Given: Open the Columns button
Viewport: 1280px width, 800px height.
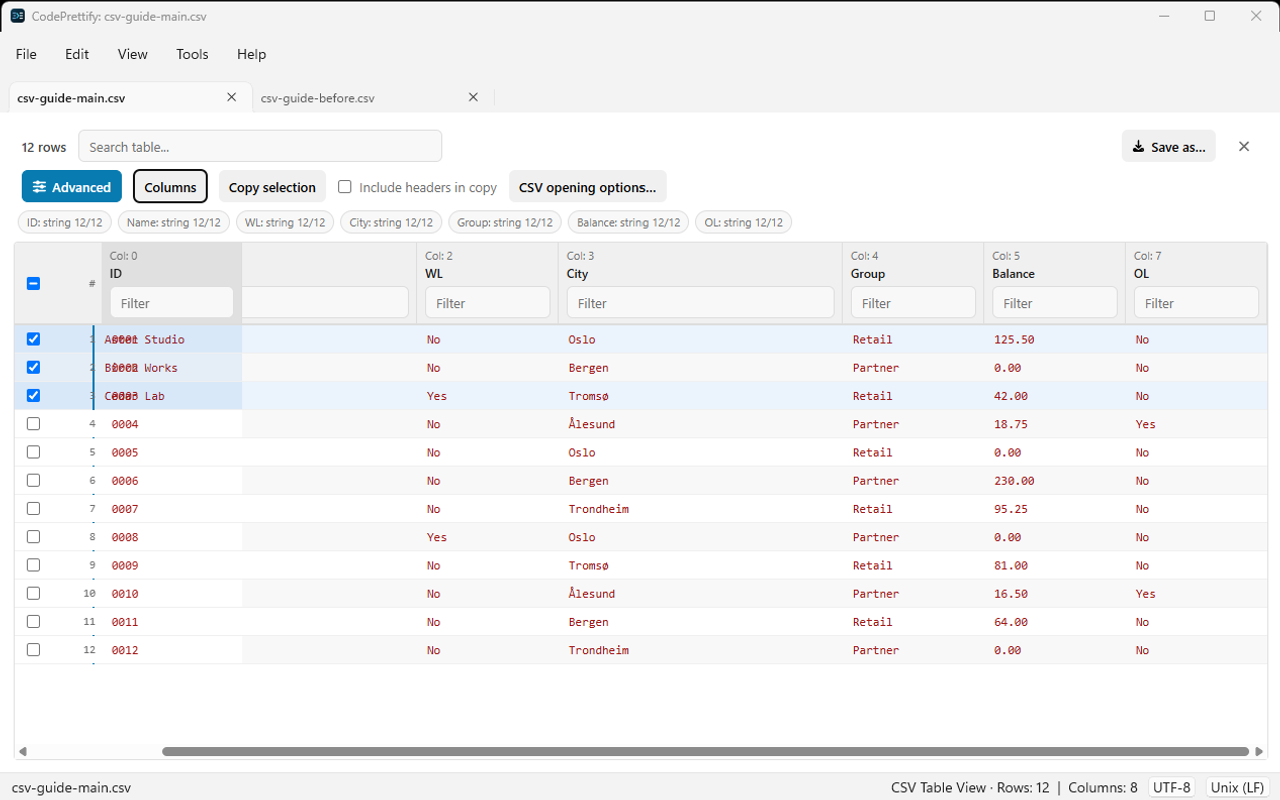Looking at the screenshot, I should click(x=170, y=187).
